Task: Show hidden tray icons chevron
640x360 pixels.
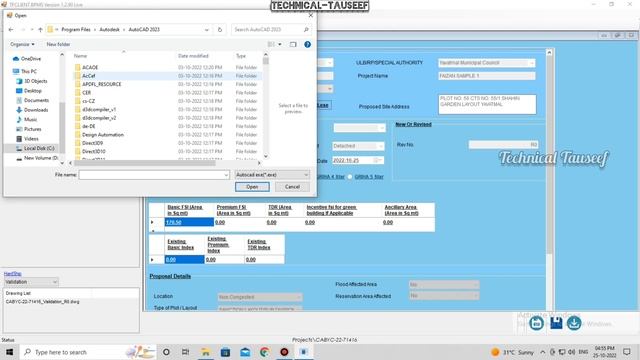Action: (542, 352)
